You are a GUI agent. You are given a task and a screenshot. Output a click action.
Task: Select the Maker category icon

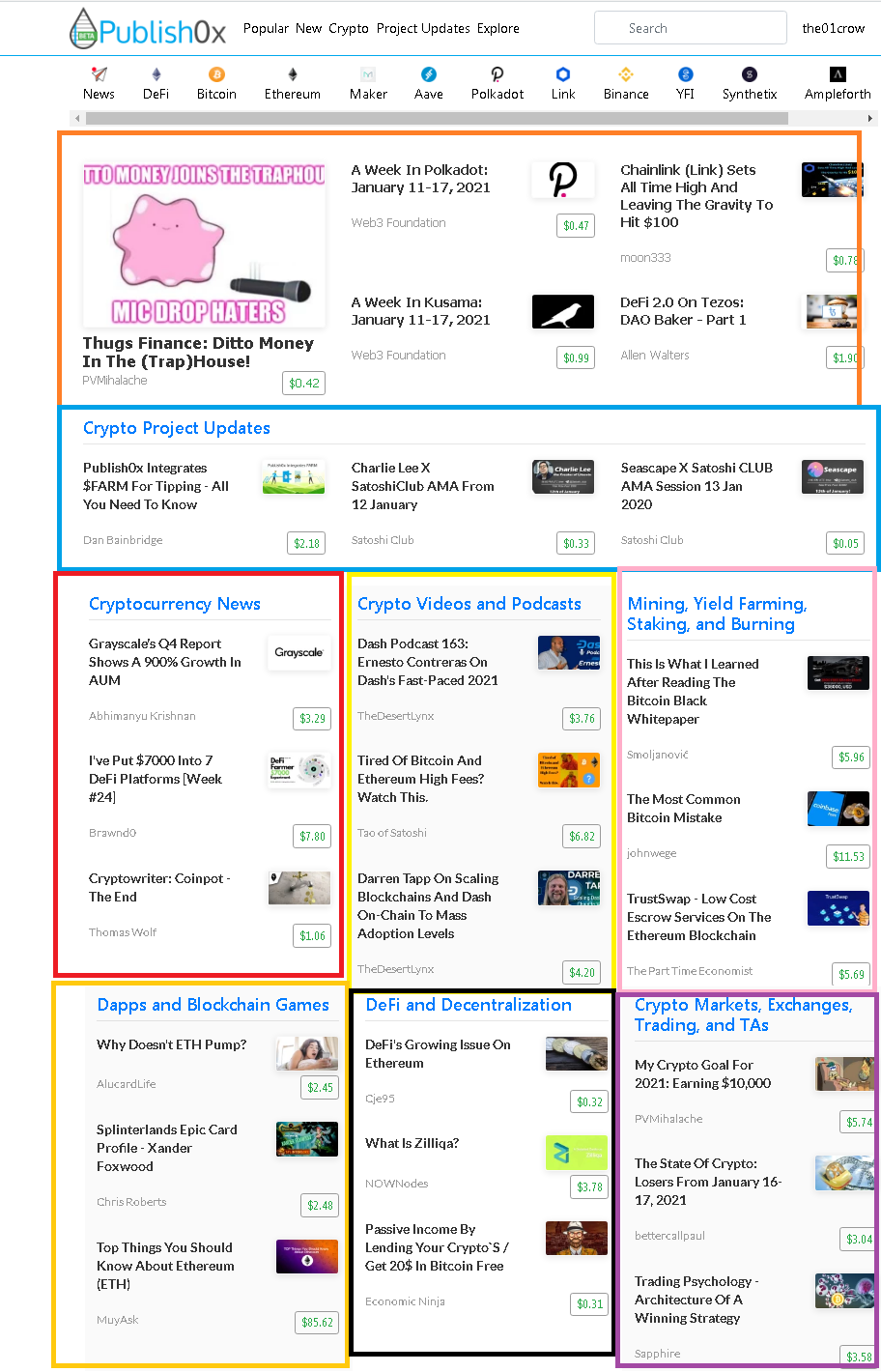click(368, 74)
